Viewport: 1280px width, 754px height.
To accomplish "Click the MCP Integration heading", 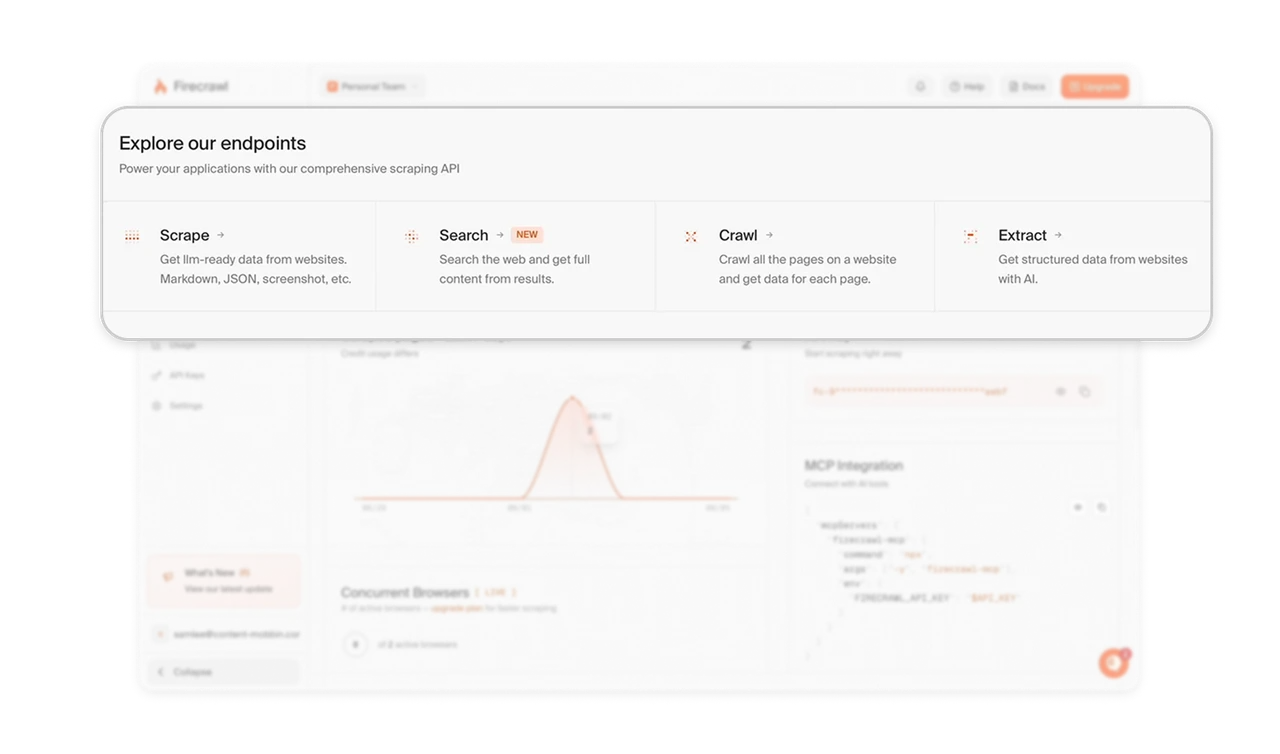I will tap(854, 466).
